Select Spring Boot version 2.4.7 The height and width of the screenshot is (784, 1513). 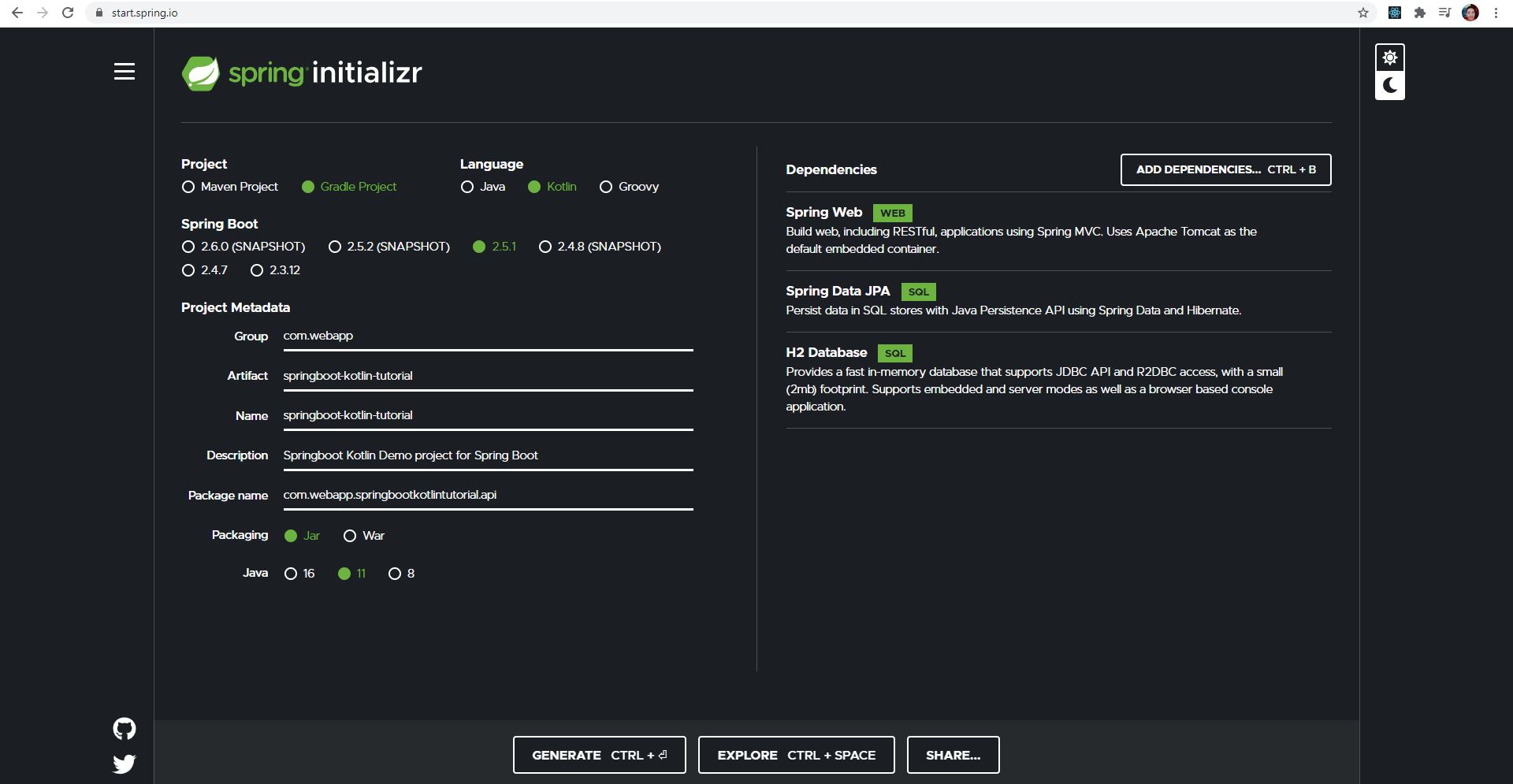pos(188,270)
